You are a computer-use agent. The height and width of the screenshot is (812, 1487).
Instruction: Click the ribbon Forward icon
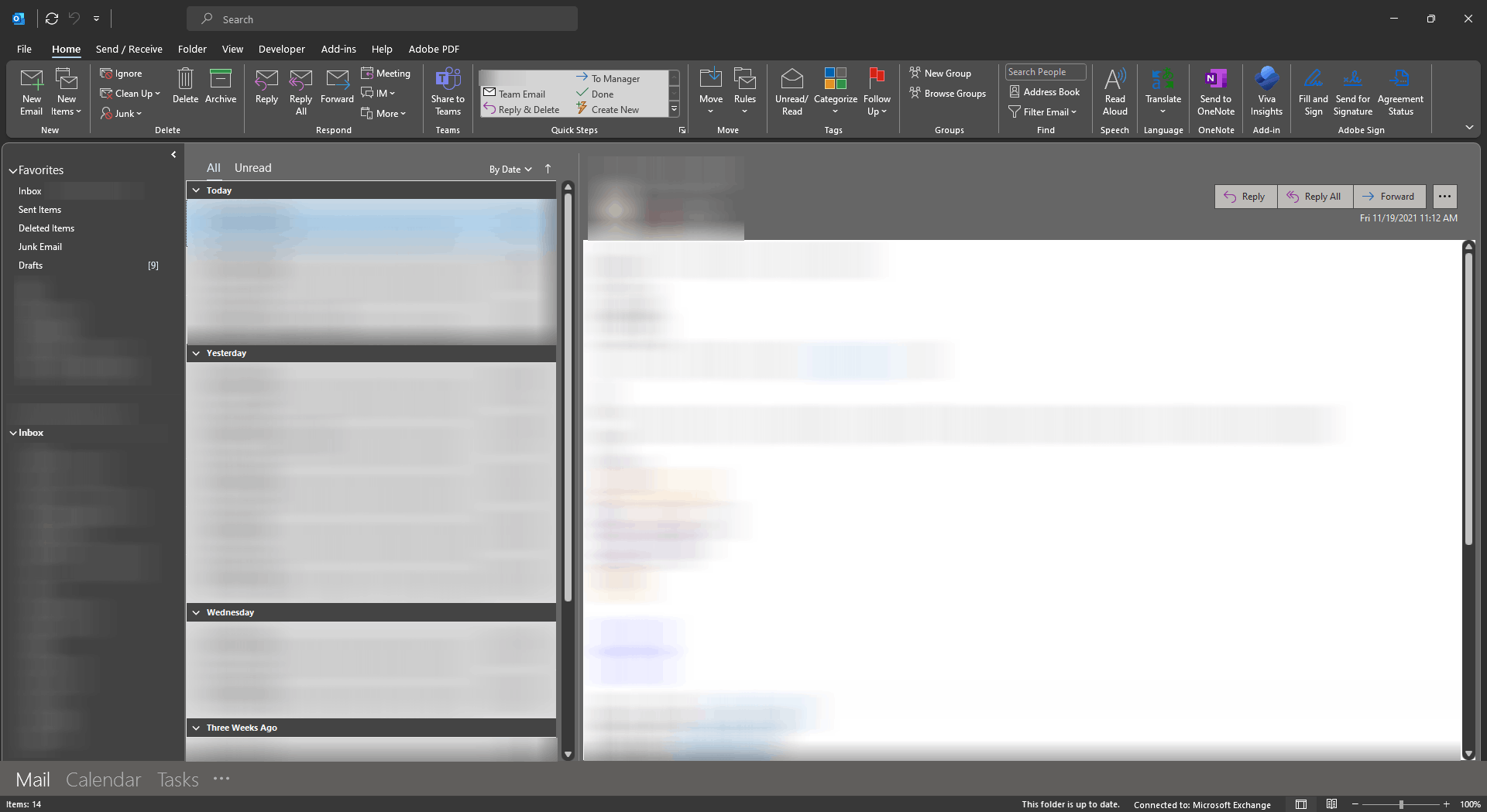click(337, 86)
